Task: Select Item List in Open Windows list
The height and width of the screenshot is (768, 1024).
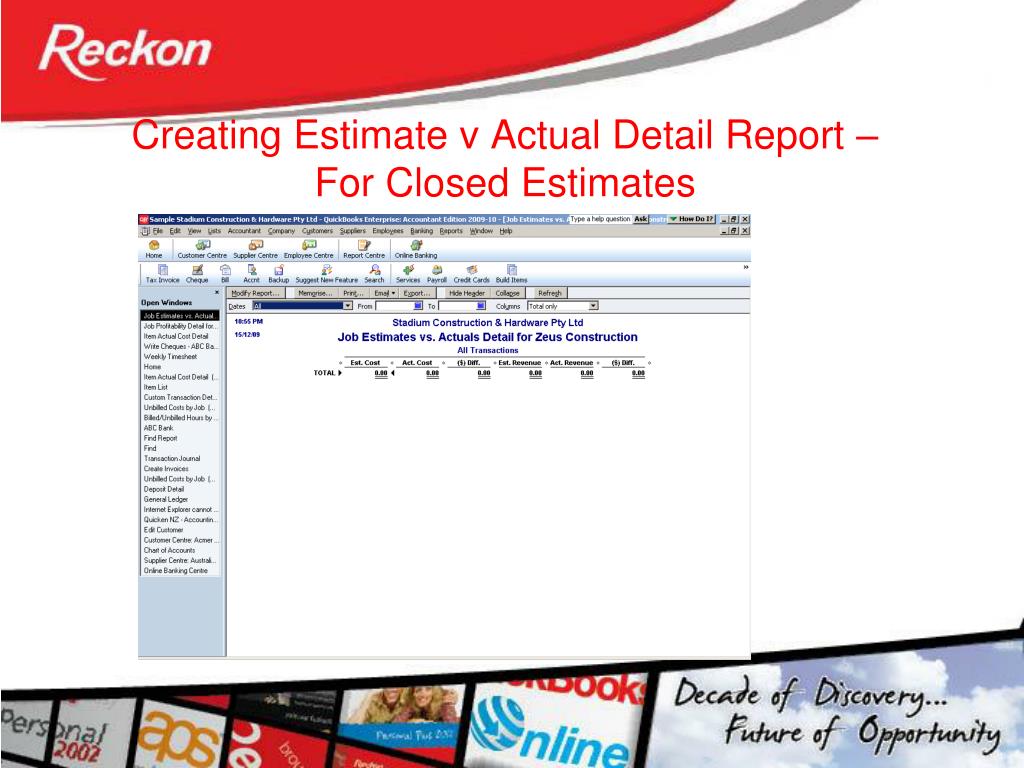Action: (x=180, y=387)
